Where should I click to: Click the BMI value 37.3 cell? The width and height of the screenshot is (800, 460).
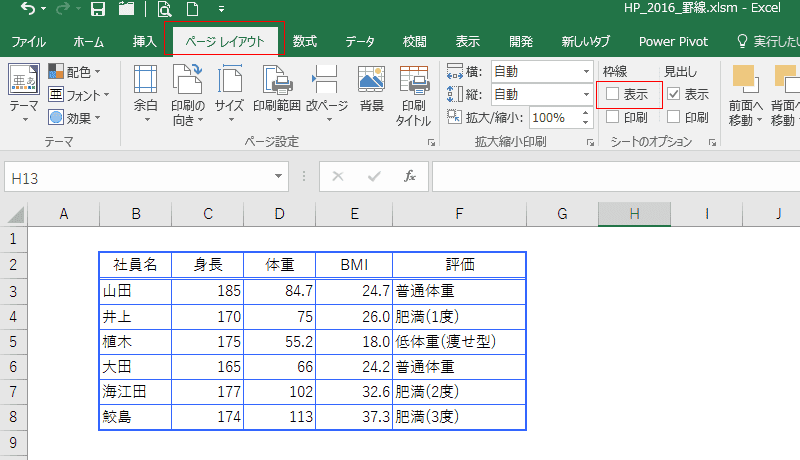[354, 417]
